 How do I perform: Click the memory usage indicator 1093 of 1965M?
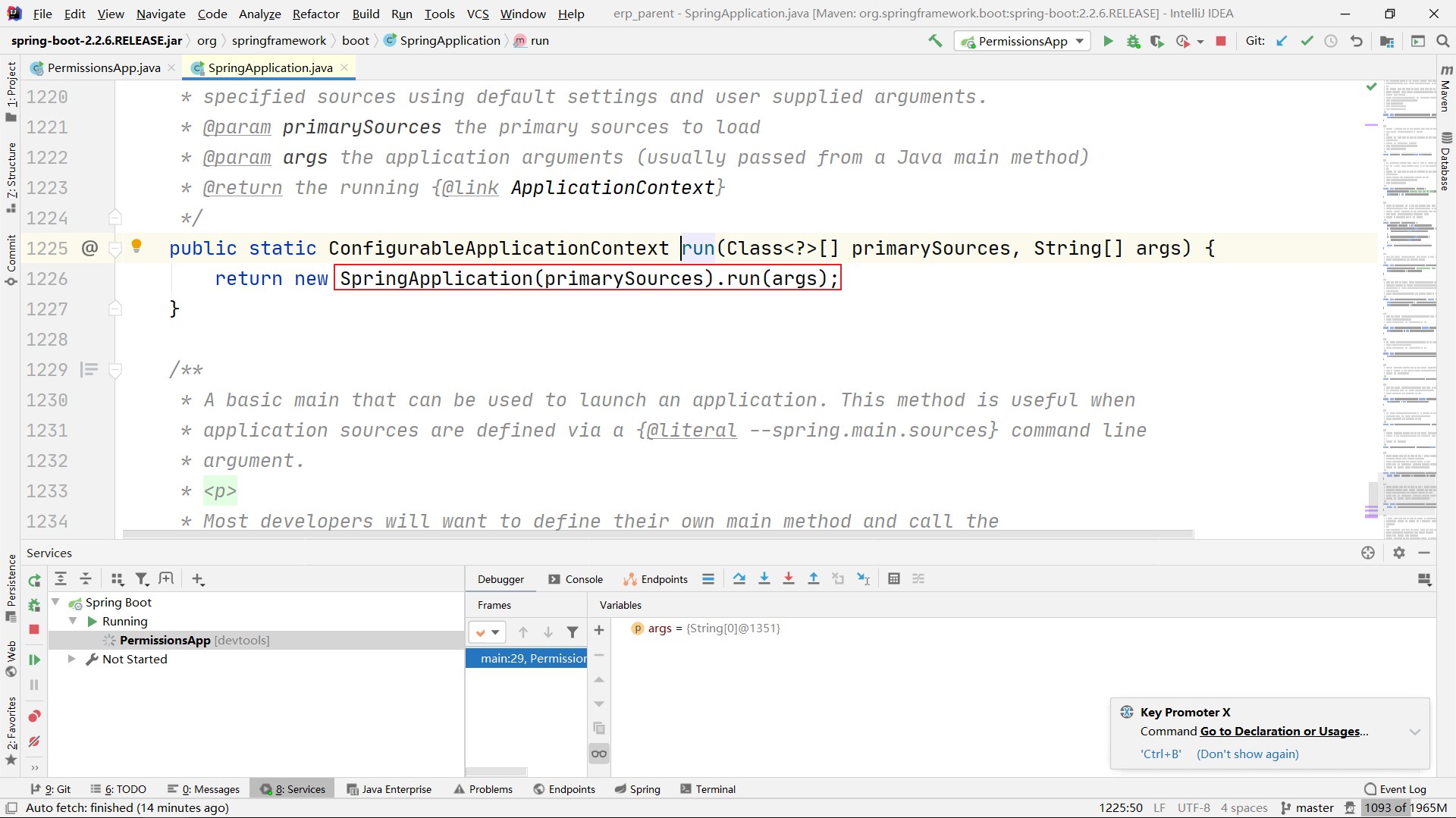pos(1405,808)
